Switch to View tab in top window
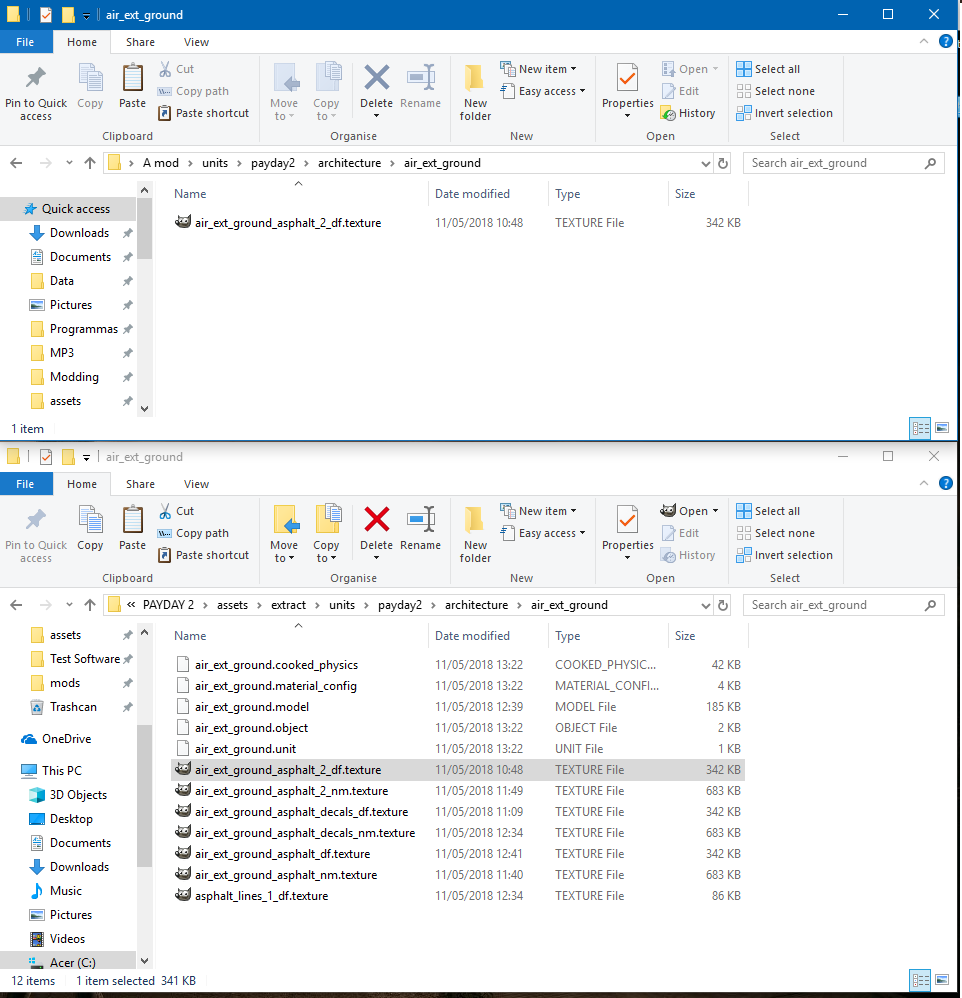The width and height of the screenshot is (962, 998). click(x=196, y=42)
